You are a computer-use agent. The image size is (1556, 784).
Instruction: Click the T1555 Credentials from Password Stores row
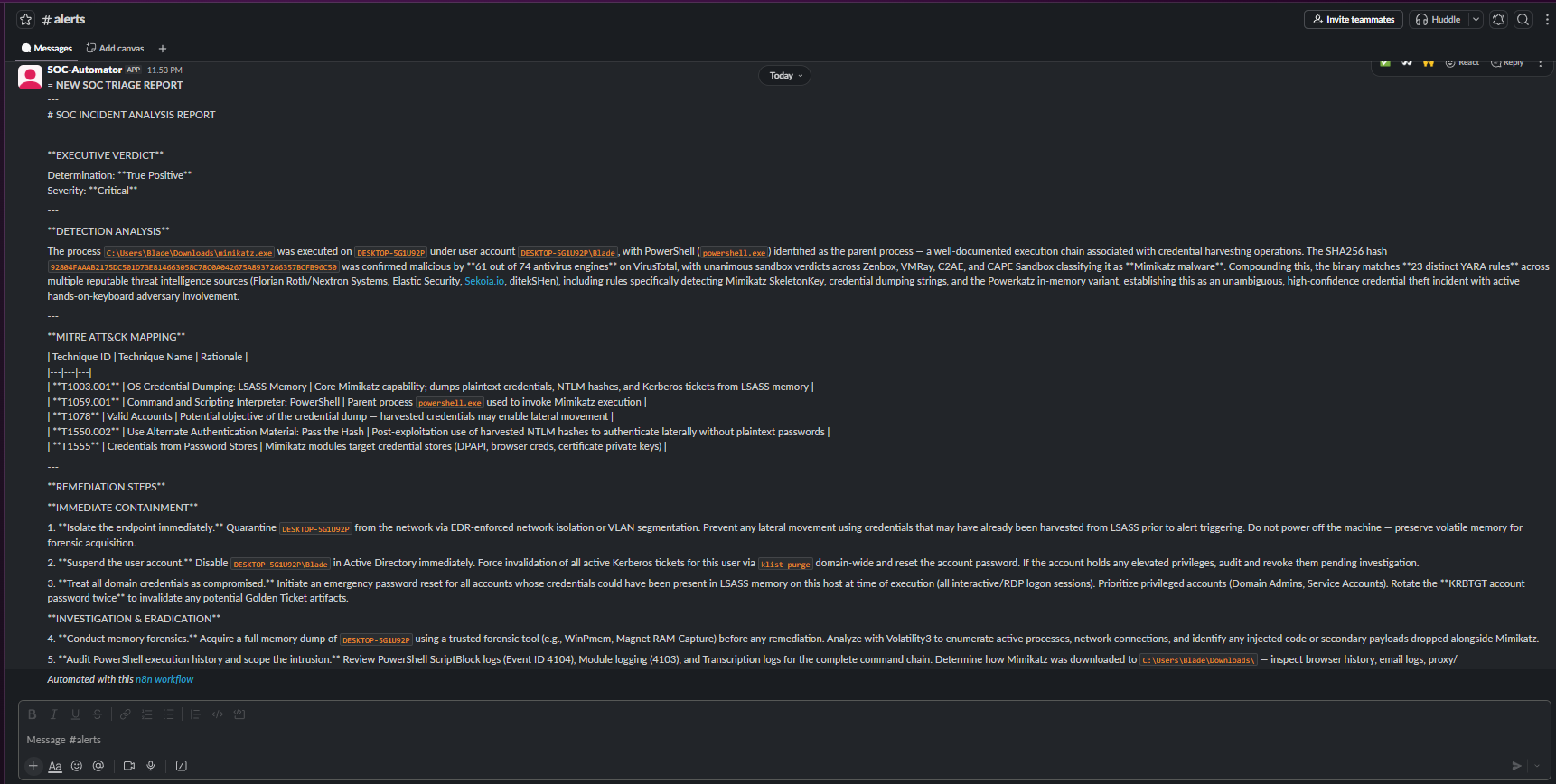[357, 446]
